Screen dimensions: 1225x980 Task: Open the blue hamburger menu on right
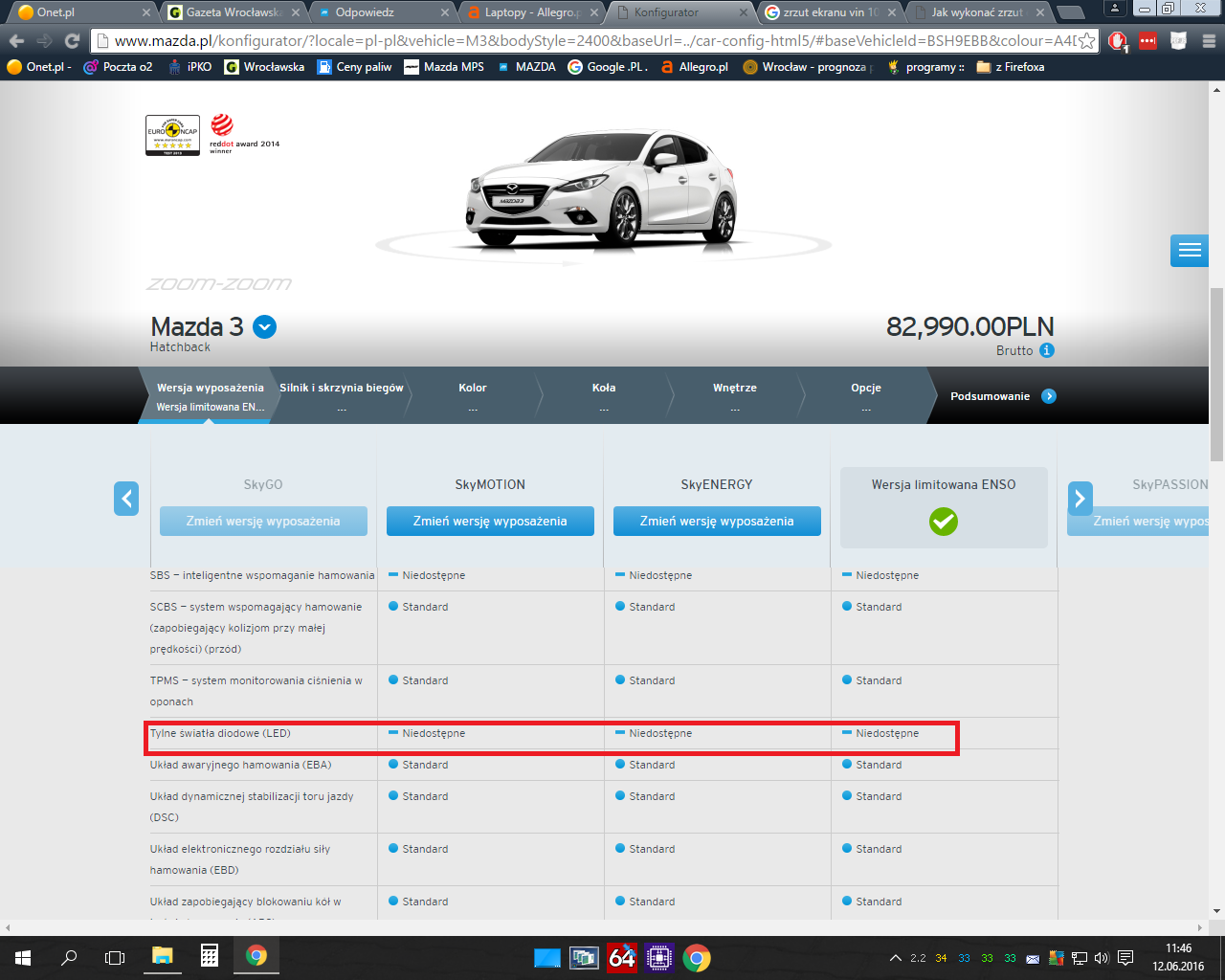point(1190,251)
